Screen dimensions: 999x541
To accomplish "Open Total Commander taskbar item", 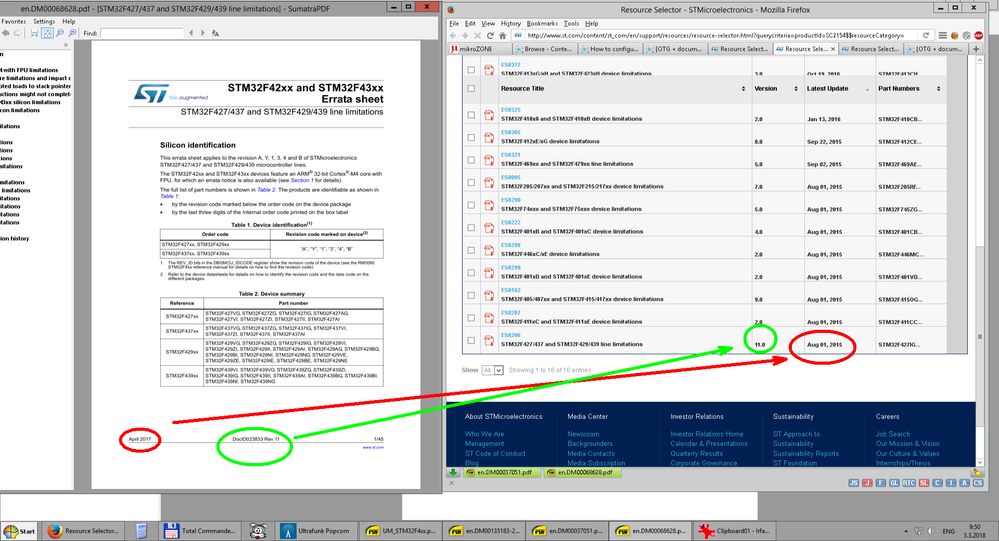I will 201,531.
